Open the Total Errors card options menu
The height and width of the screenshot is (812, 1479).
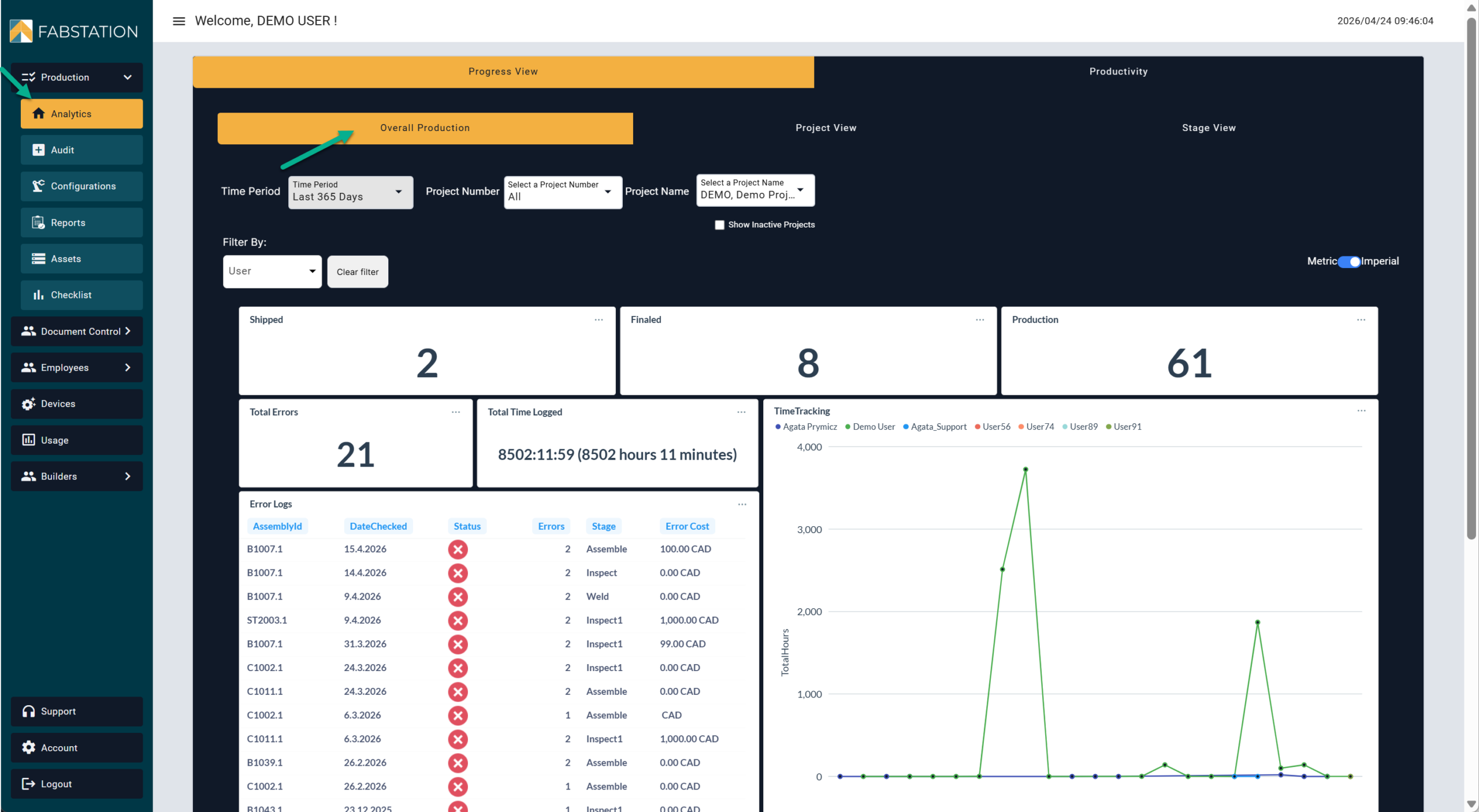pyautogui.click(x=456, y=412)
